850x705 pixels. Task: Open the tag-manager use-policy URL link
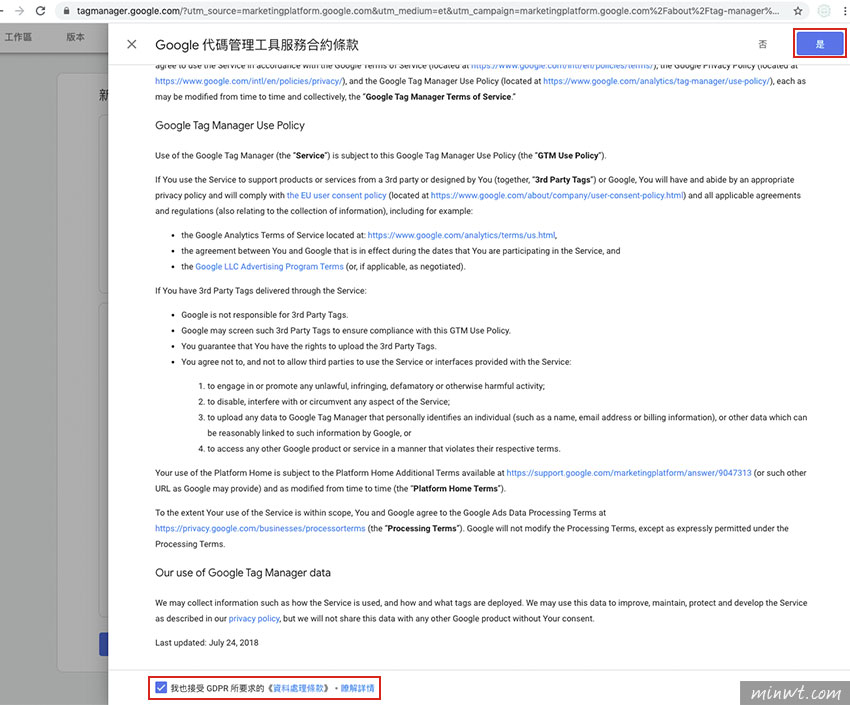[656, 81]
